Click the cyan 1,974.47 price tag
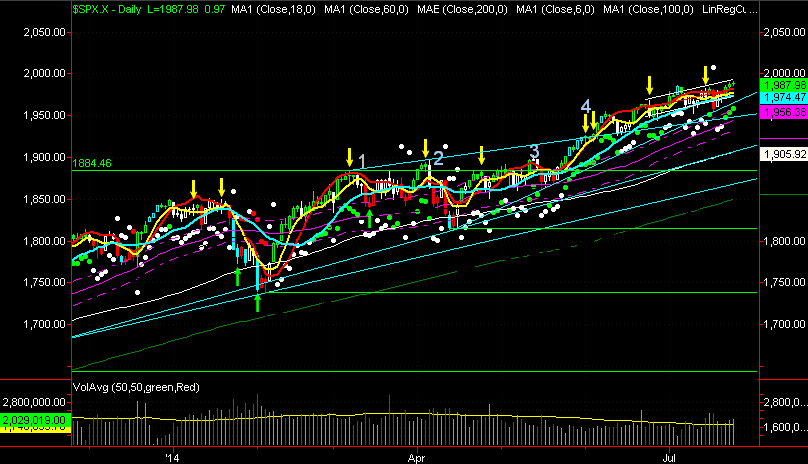The width and height of the screenshot is (808, 464). 784,97
